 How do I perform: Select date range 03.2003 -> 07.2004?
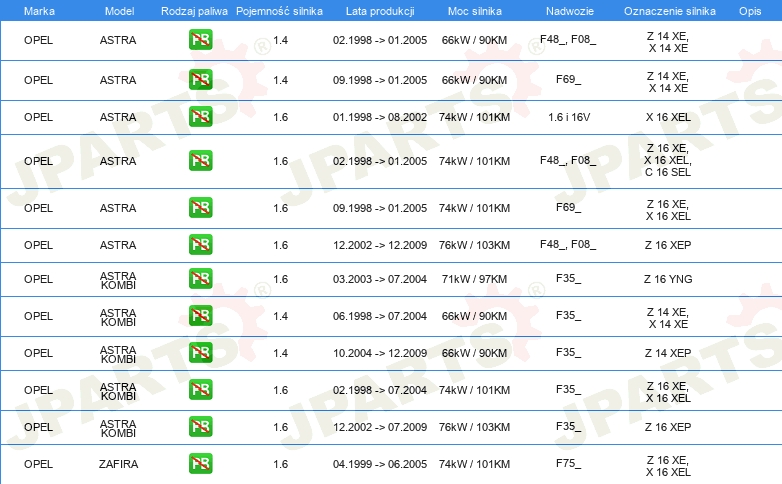(x=380, y=279)
